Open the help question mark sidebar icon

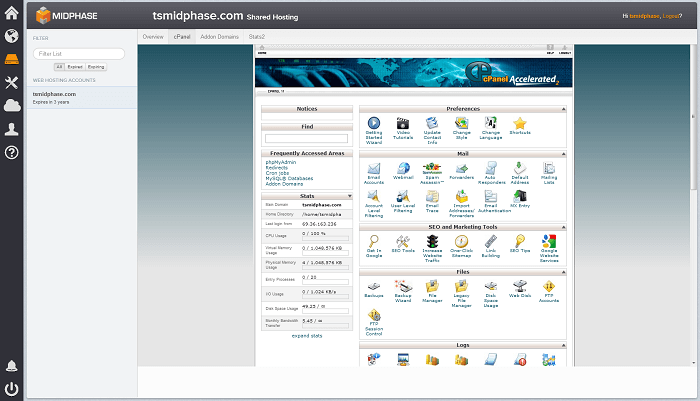click(12, 152)
